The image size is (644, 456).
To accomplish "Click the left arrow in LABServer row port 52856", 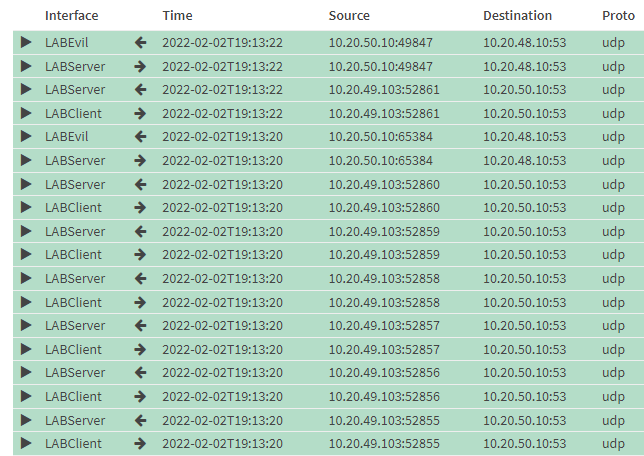I will (x=140, y=372).
